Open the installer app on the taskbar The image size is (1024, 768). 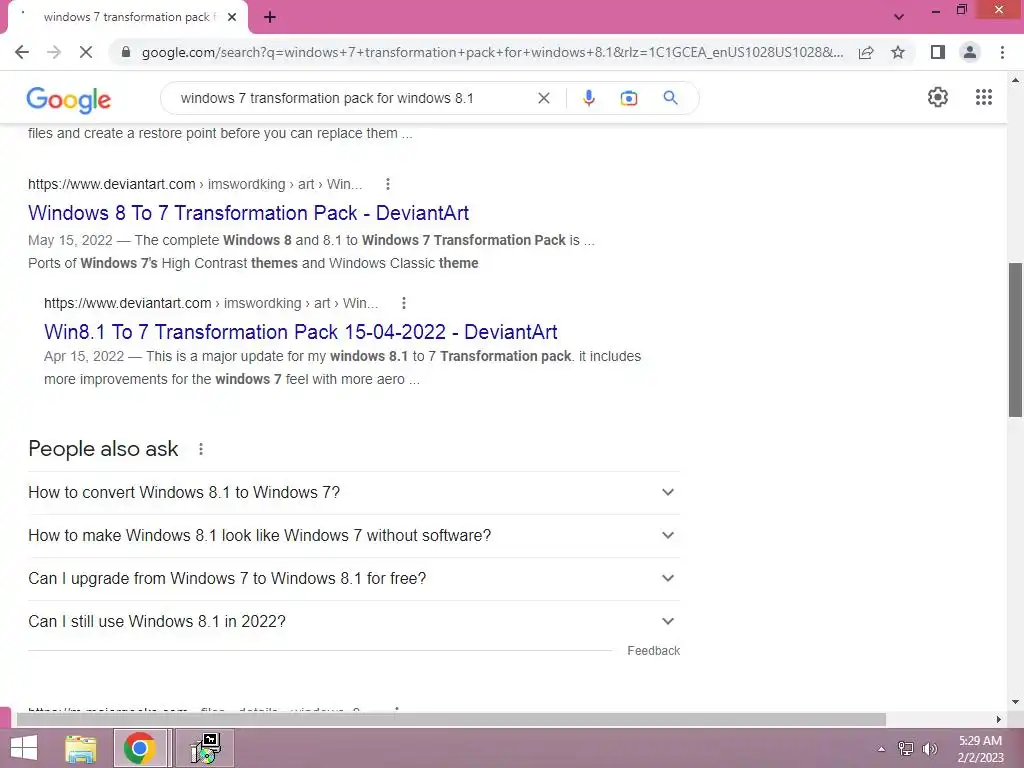(x=205, y=748)
